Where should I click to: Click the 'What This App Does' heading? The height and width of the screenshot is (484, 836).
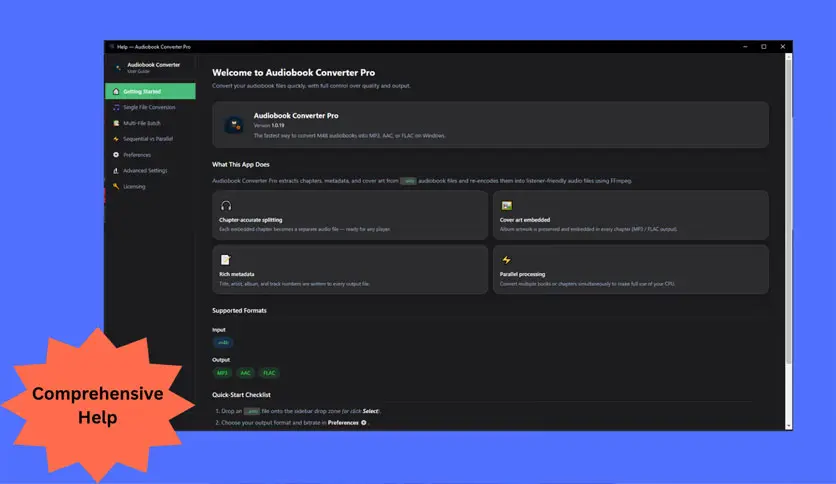(x=240, y=164)
